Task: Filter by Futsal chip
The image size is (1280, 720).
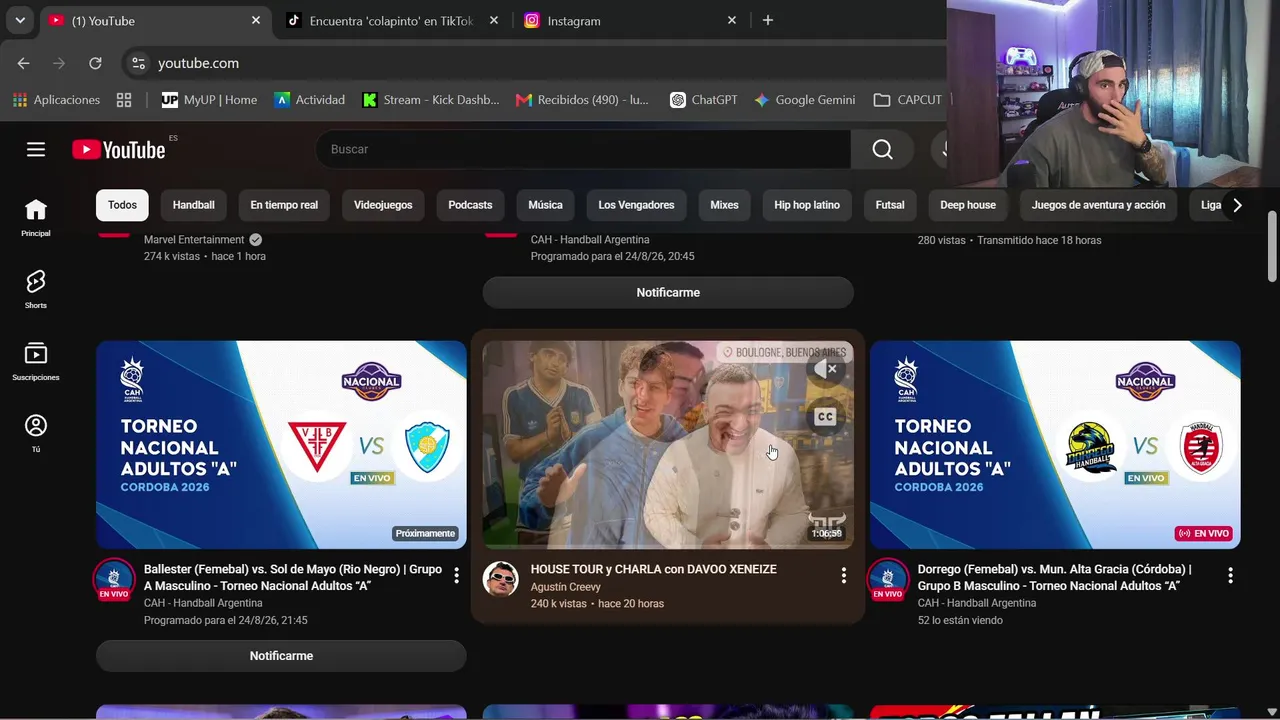Action: (890, 205)
